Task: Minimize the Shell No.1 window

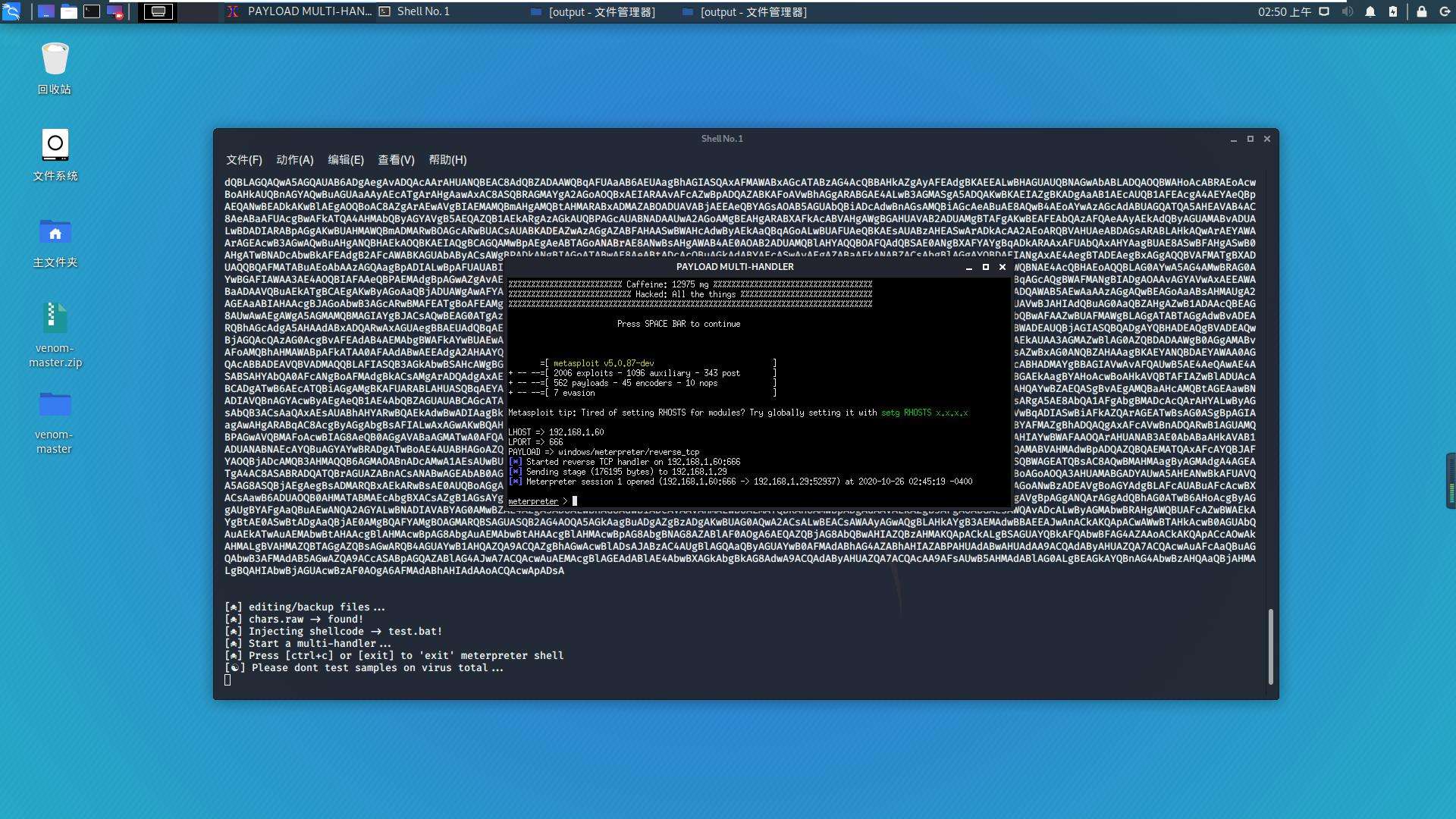Action: click(x=1234, y=139)
